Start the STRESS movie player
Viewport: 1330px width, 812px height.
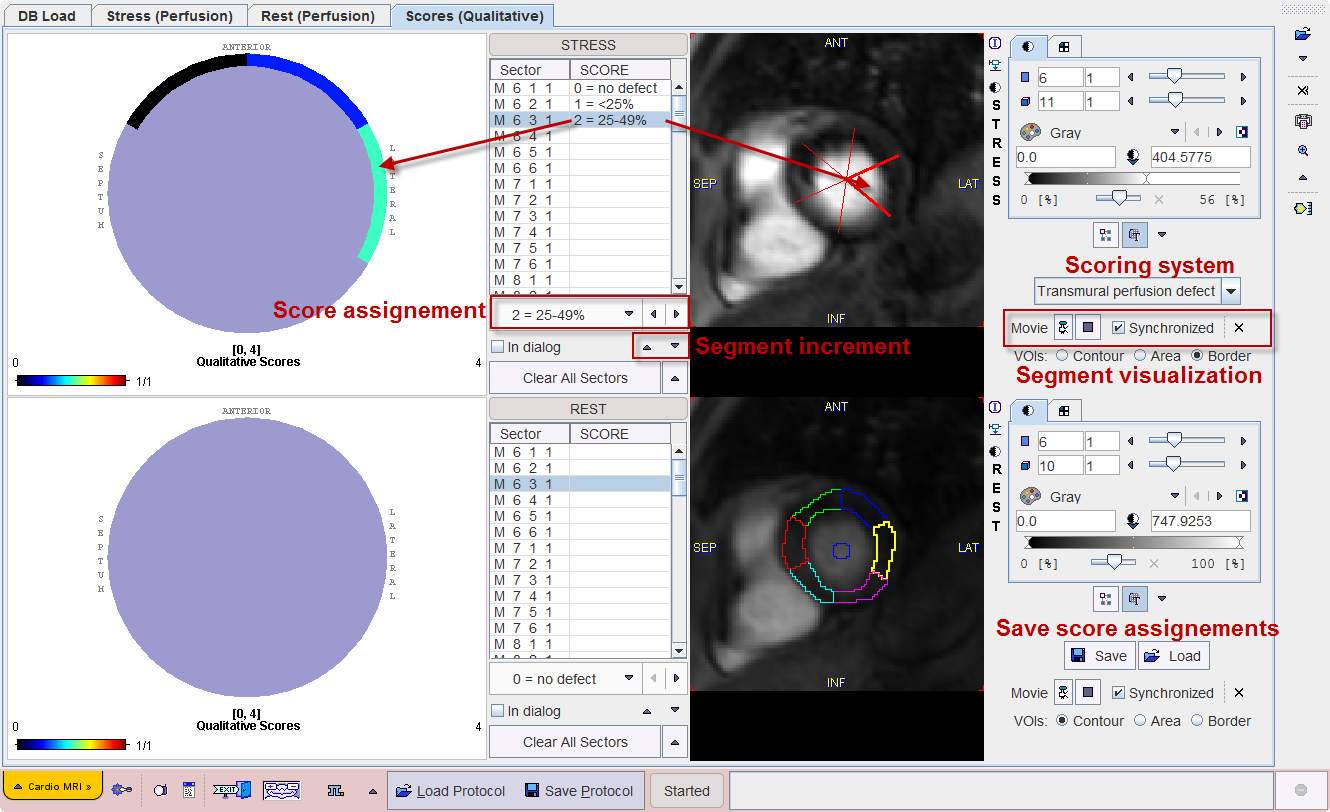click(1064, 328)
